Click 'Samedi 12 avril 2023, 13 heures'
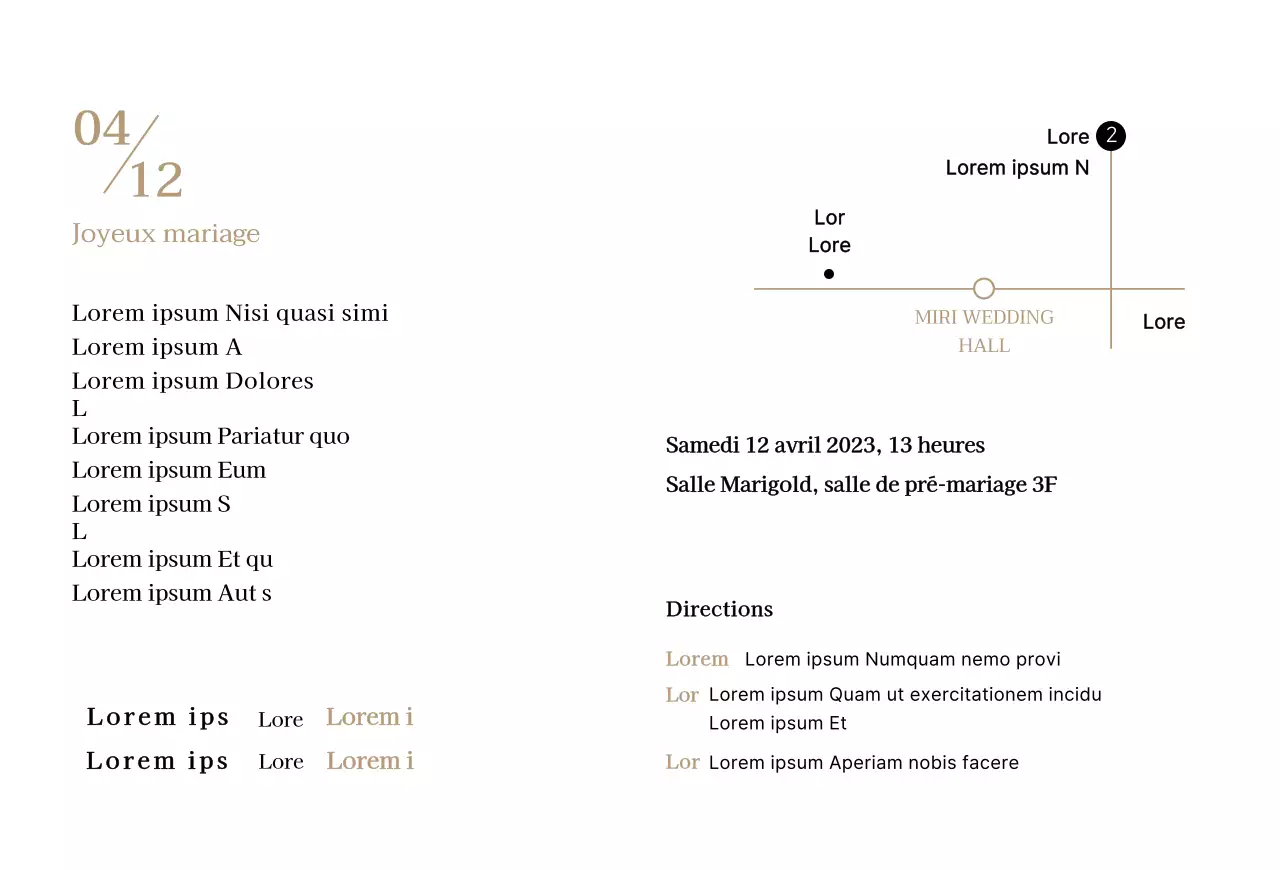Screen dimensions: 1280x870 [825, 445]
